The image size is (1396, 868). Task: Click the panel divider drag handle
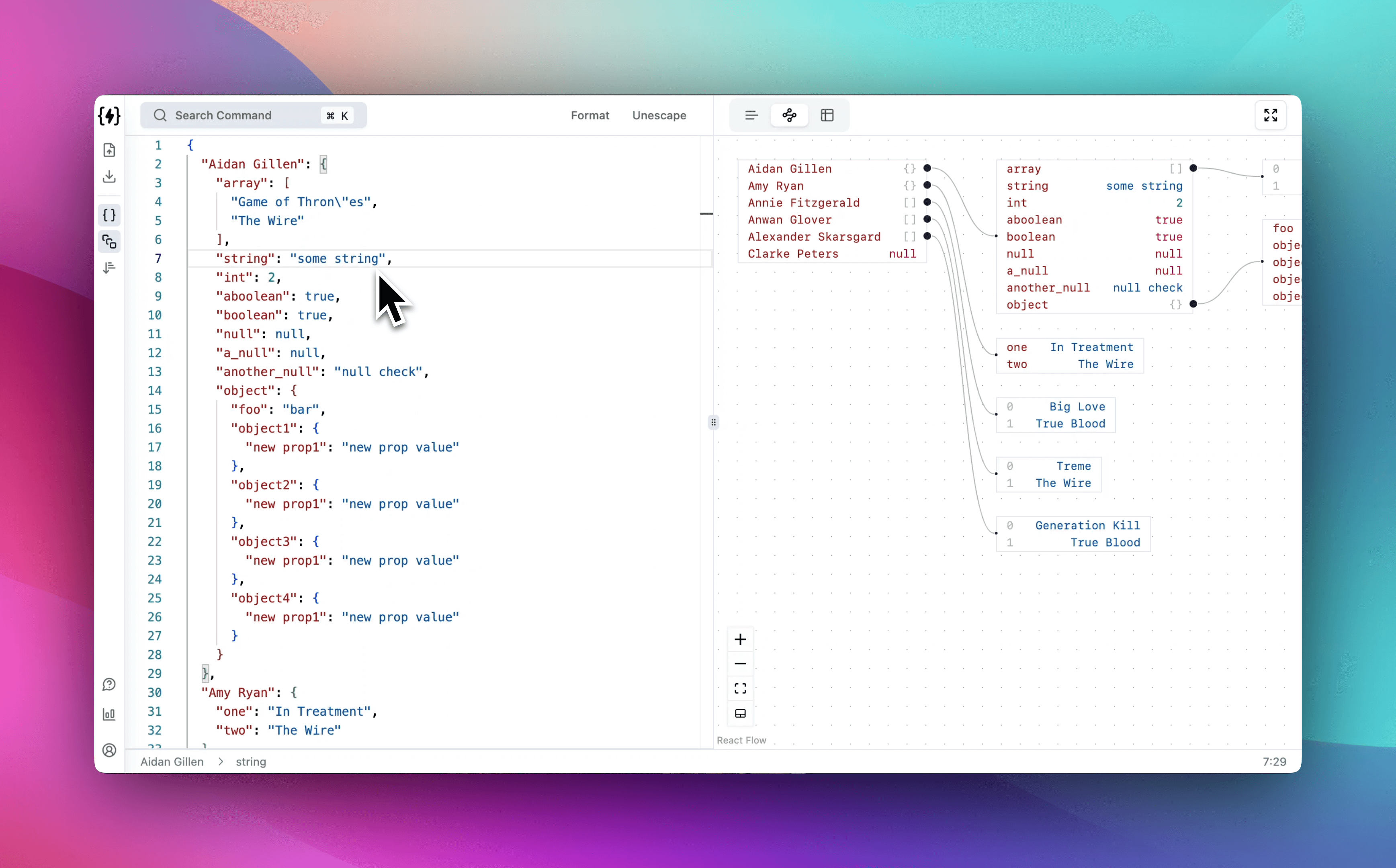point(714,422)
